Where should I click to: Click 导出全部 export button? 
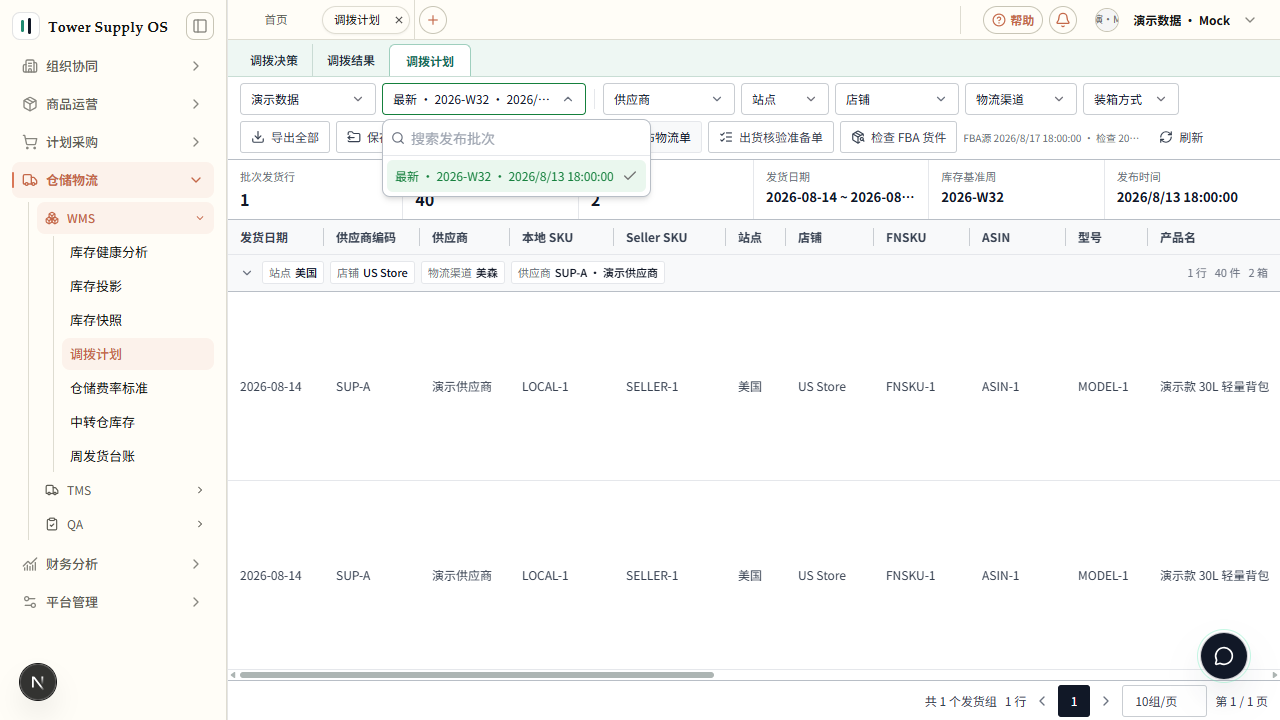tap(285, 137)
